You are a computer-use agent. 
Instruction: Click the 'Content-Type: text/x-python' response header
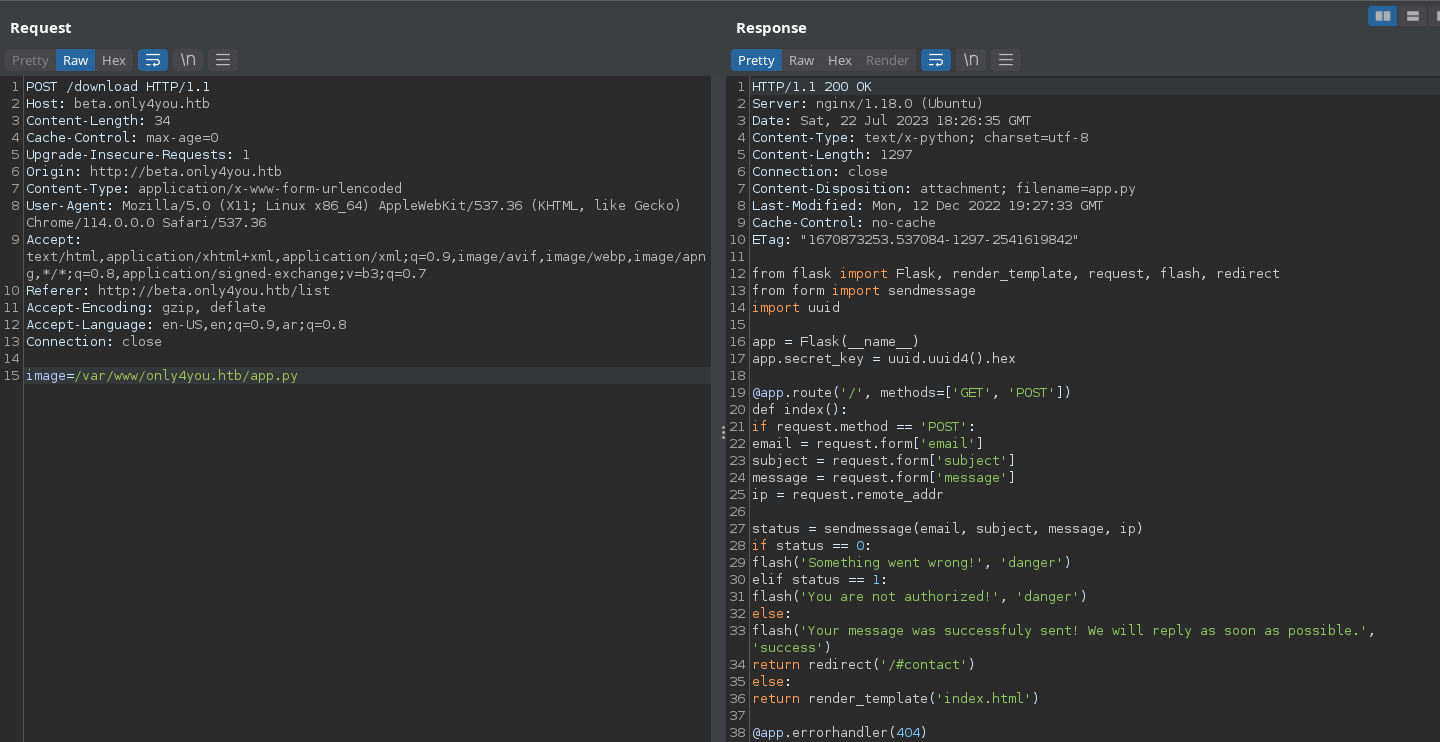coord(920,138)
